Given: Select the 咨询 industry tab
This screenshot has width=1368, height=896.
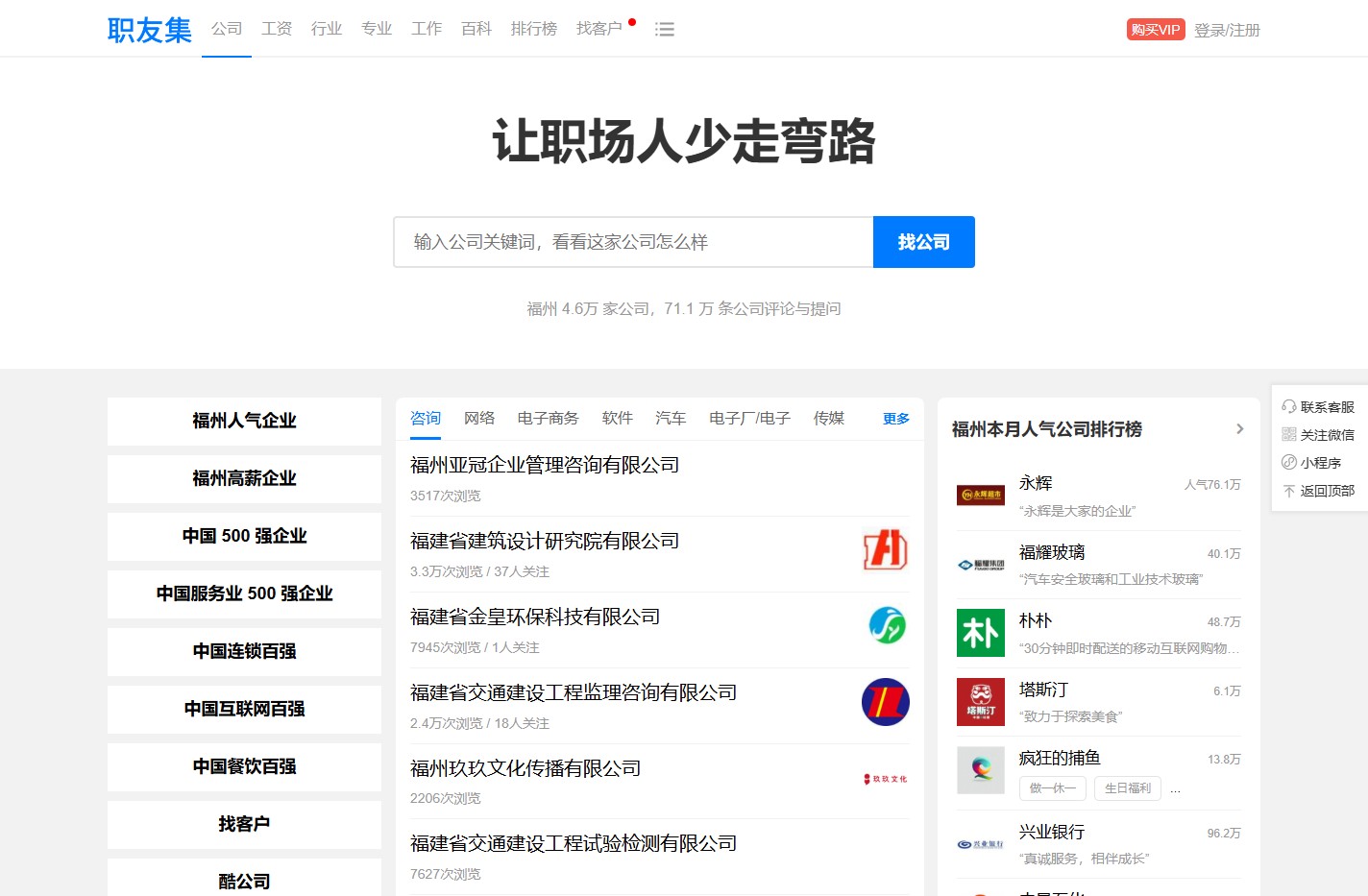Looking at the screenshot, I should (426, 419).
